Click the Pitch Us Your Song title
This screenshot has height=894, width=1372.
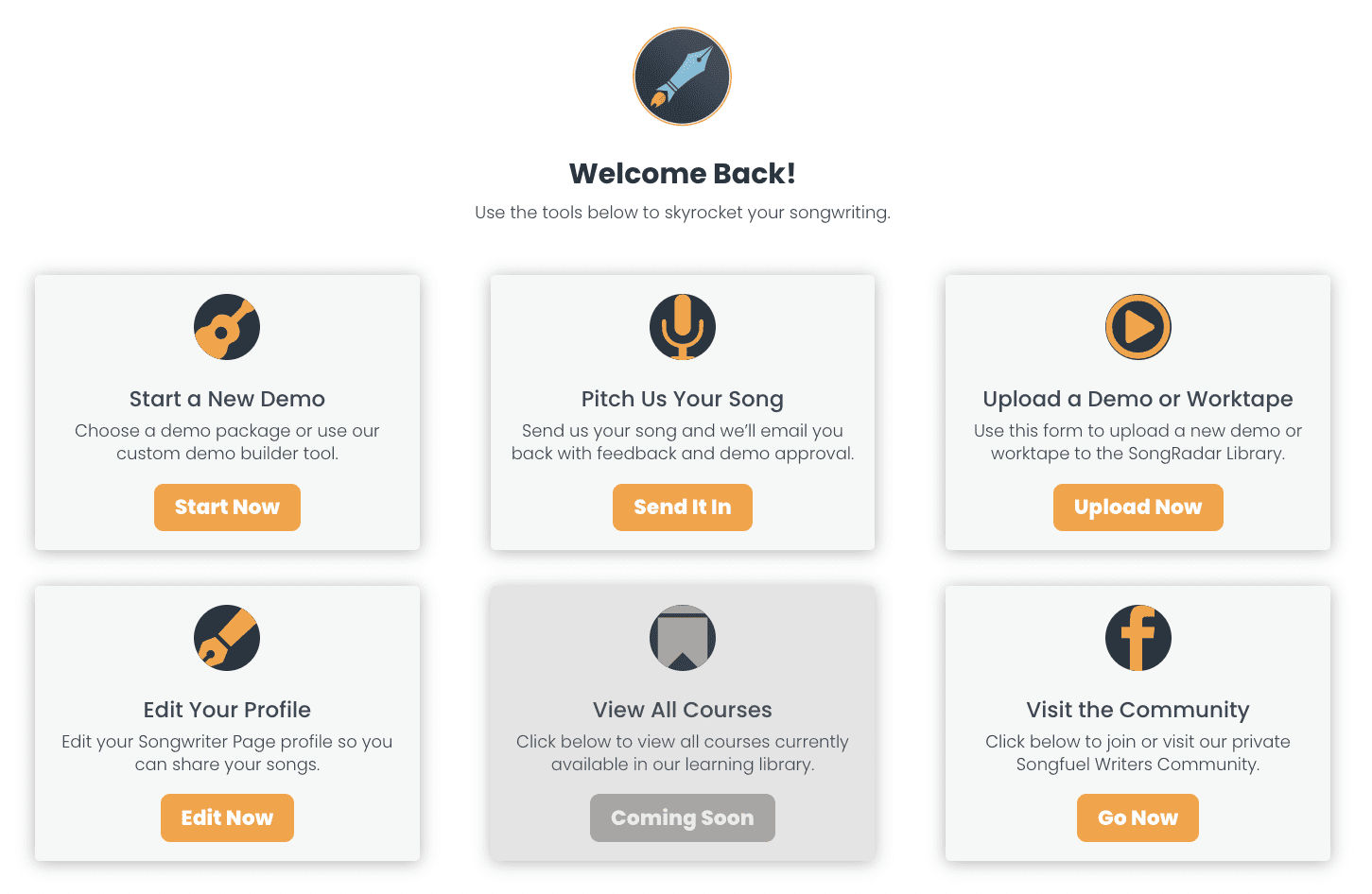click(683, 400)
